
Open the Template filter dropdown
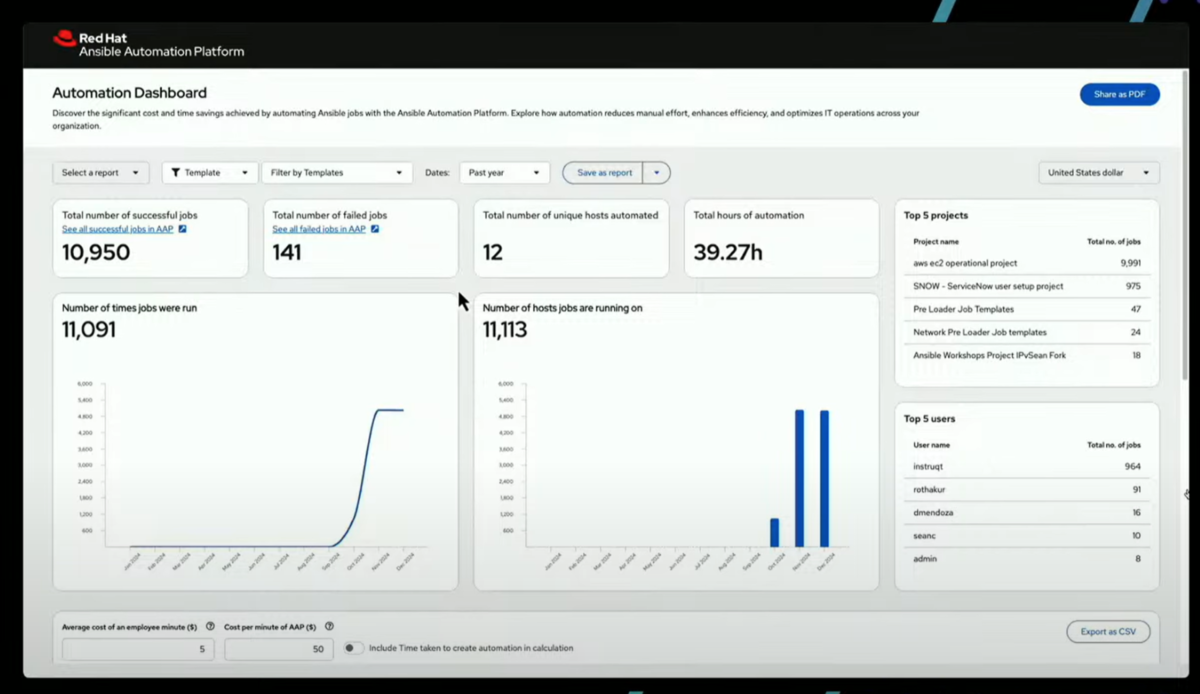[210, 173]
